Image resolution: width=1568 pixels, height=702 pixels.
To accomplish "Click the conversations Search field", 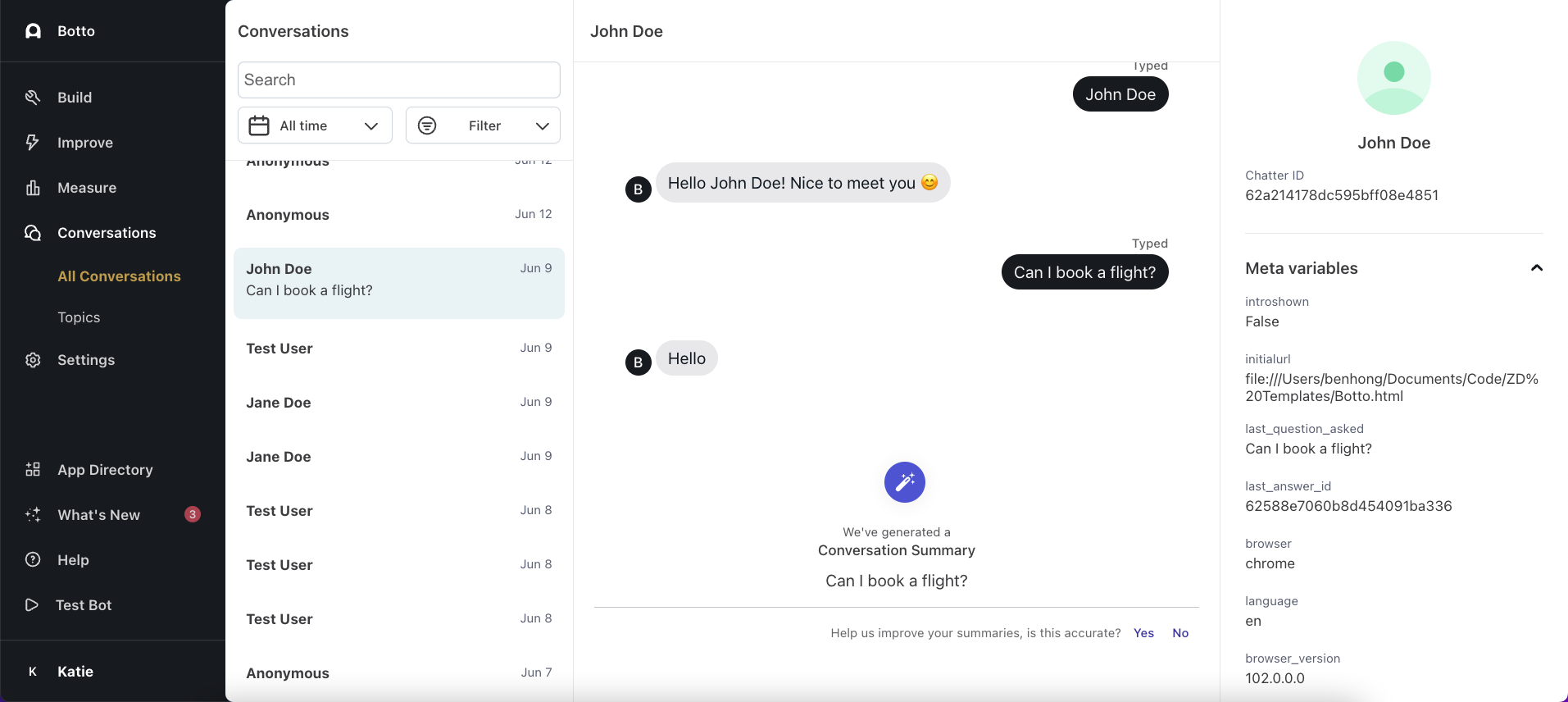I will [399, 80].
